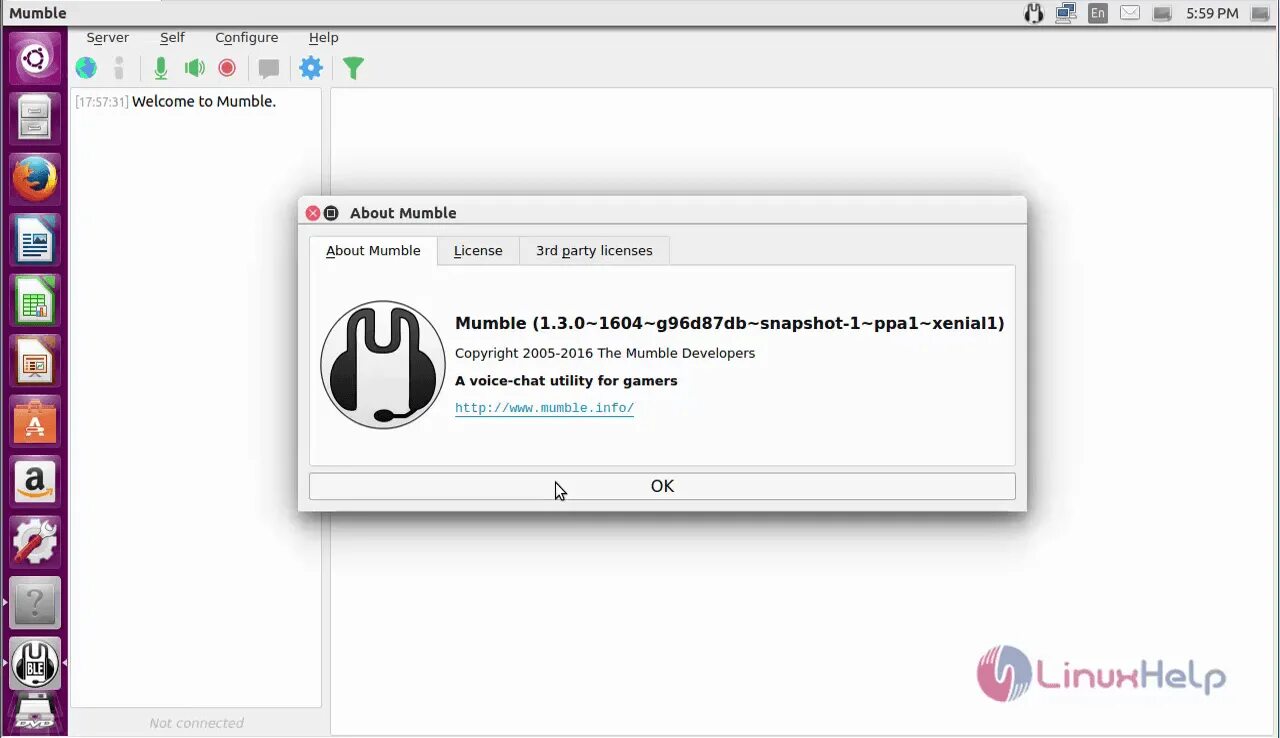Image resolution: width=1280 pixels, height=738 pixels.
Task: Open the Connect globe icon in toolbar
Action: (87, 68)
